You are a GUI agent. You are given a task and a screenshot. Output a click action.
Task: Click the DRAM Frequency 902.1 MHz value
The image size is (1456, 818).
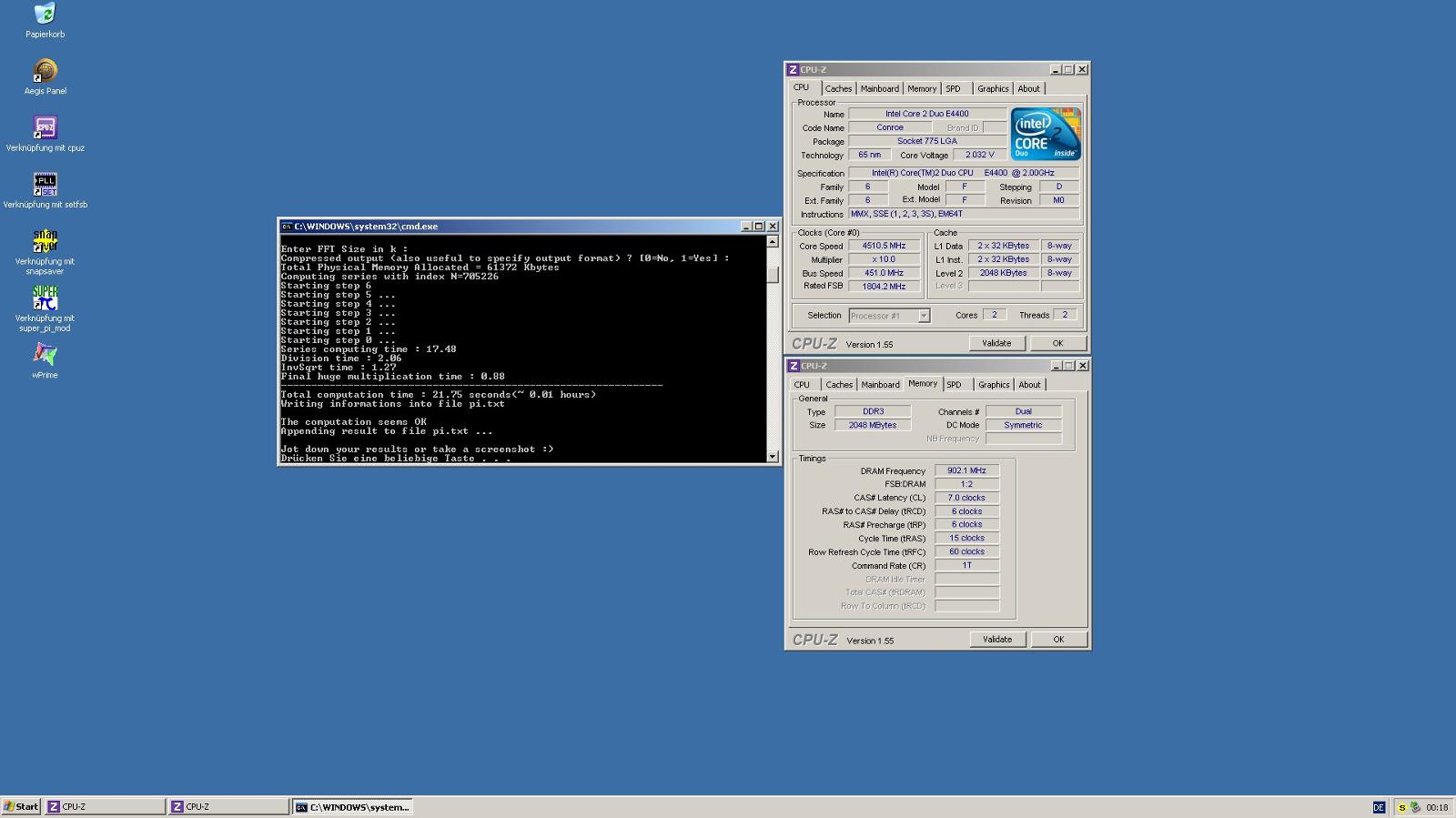966,470
